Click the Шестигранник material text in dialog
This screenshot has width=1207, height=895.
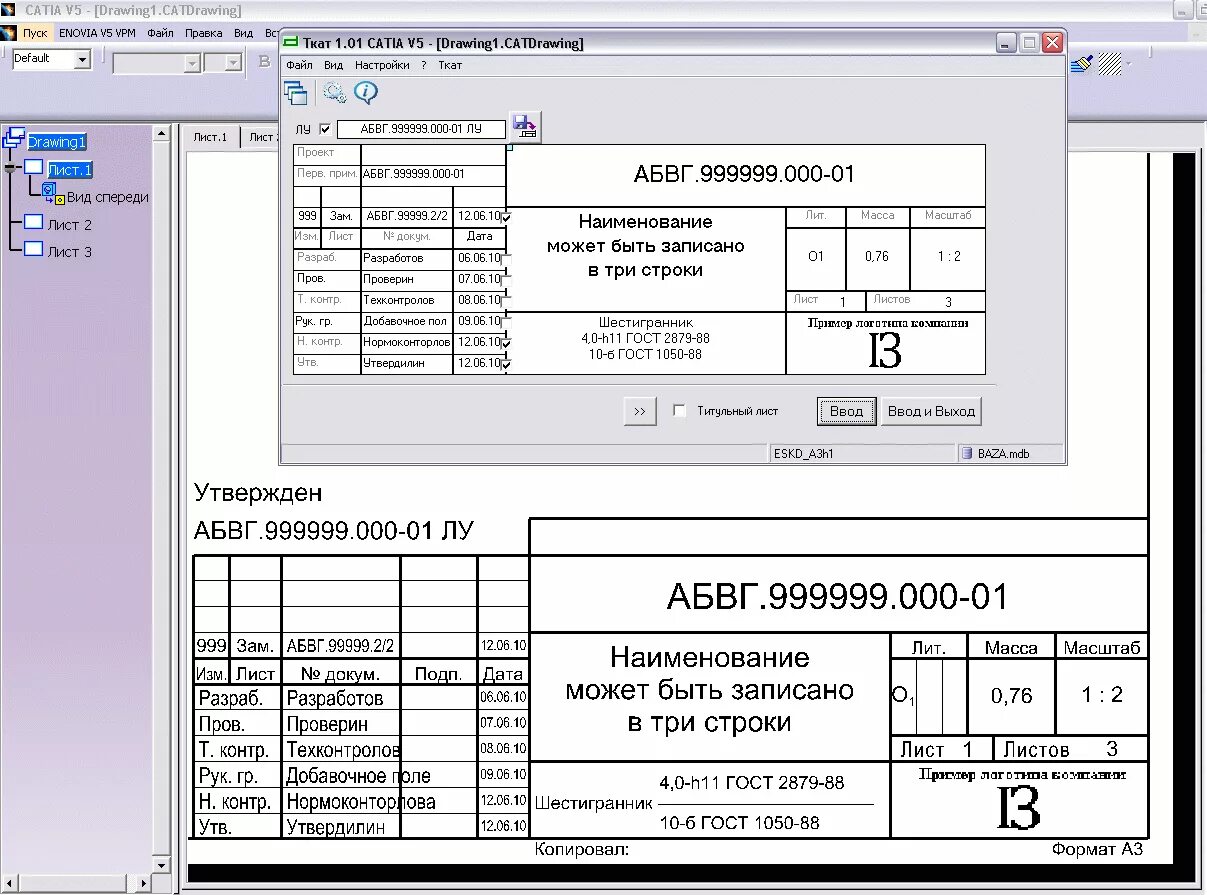click(x=646, y=339)
